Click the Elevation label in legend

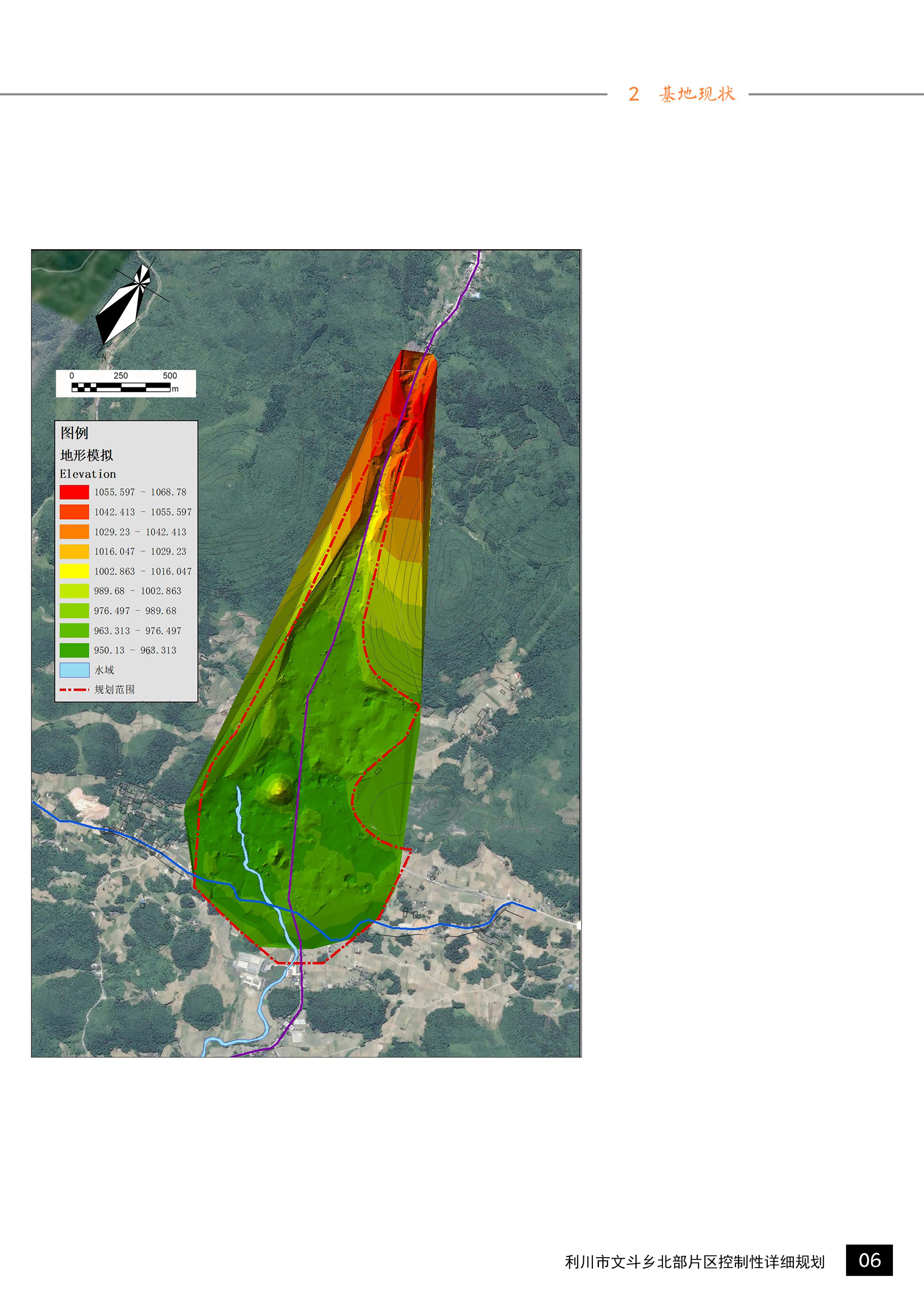[88, 474]
